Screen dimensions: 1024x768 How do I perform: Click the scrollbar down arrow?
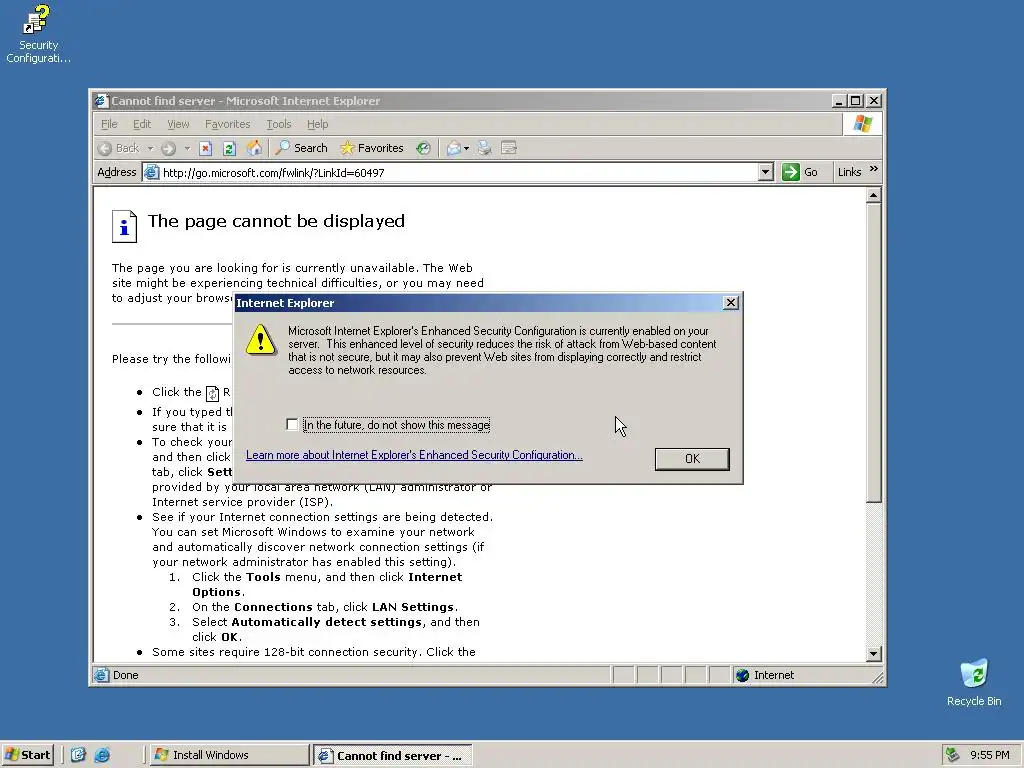coord(874,654)
